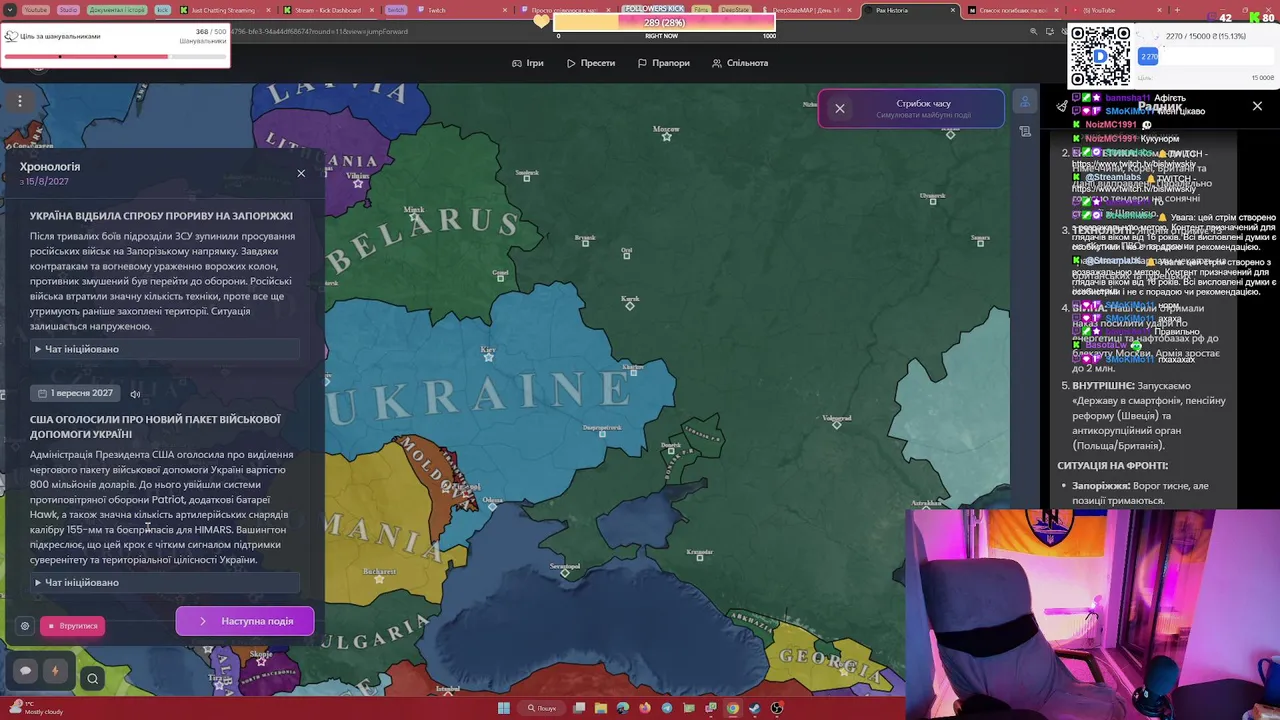Image resolution: width=1280 pixels, height=720 pixels.
Task: Open the three-dot menu on the map
Action: click(x=19, y=100)
